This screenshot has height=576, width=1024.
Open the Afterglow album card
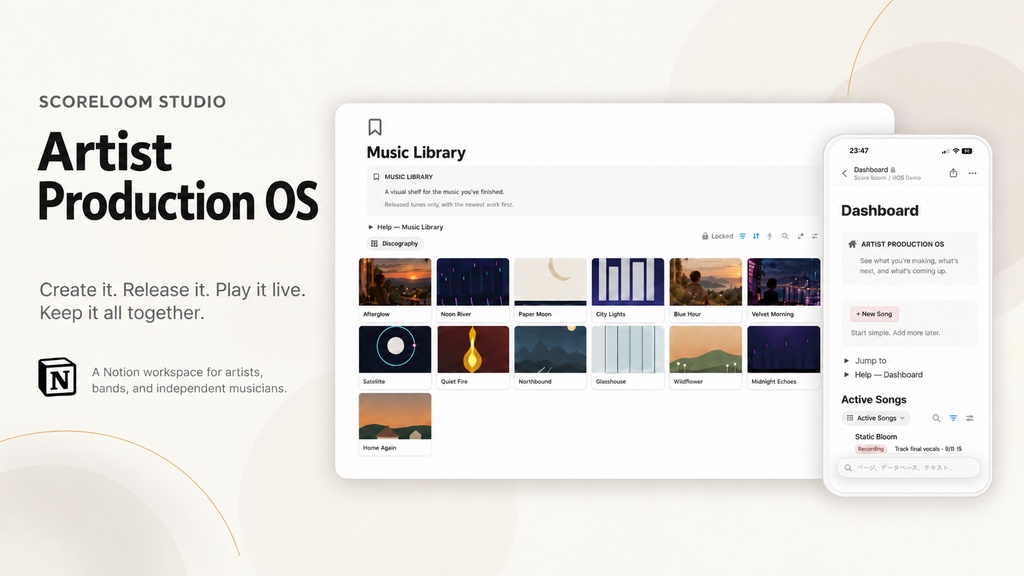(x=395, y=289)
